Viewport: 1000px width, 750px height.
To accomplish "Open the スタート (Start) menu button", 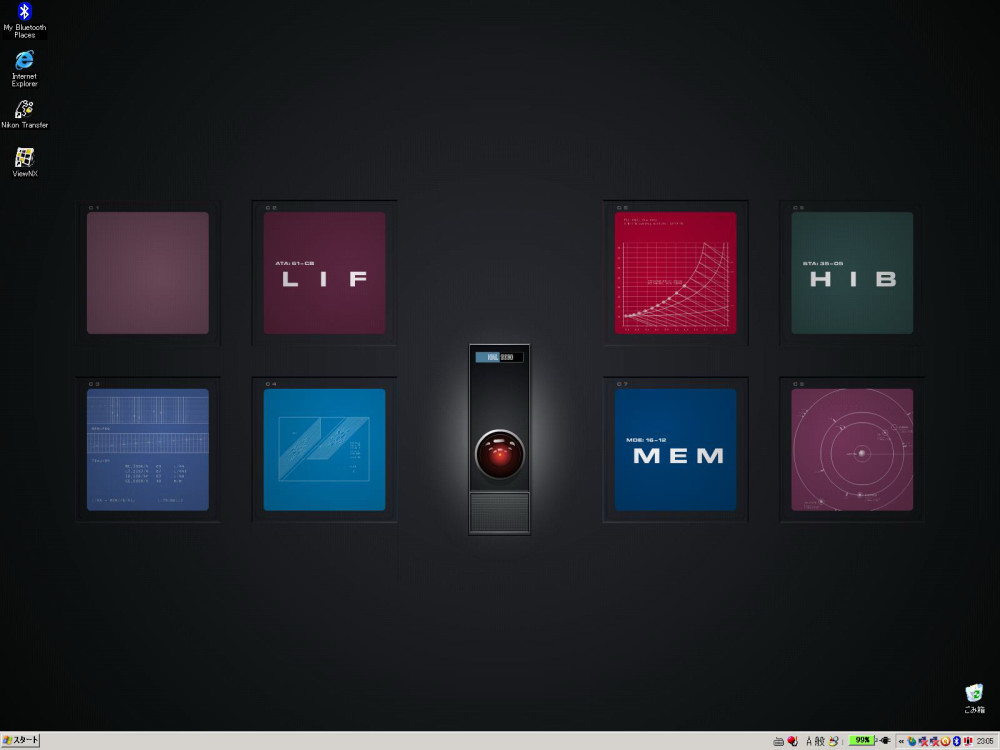I will [x=20, y=740].
